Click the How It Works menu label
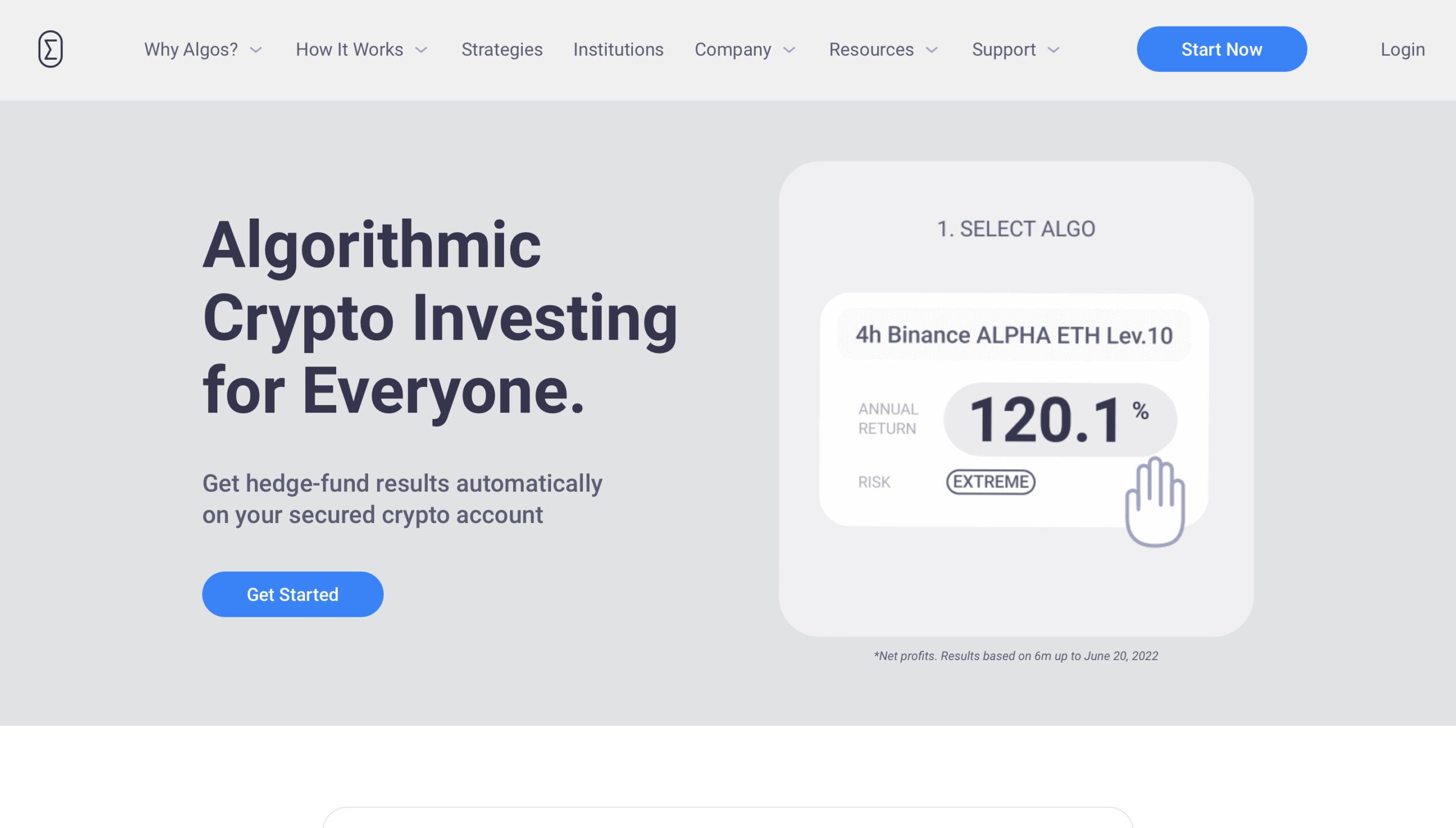The width and height of the screenshot is (1456, 828). pos(349,50)
